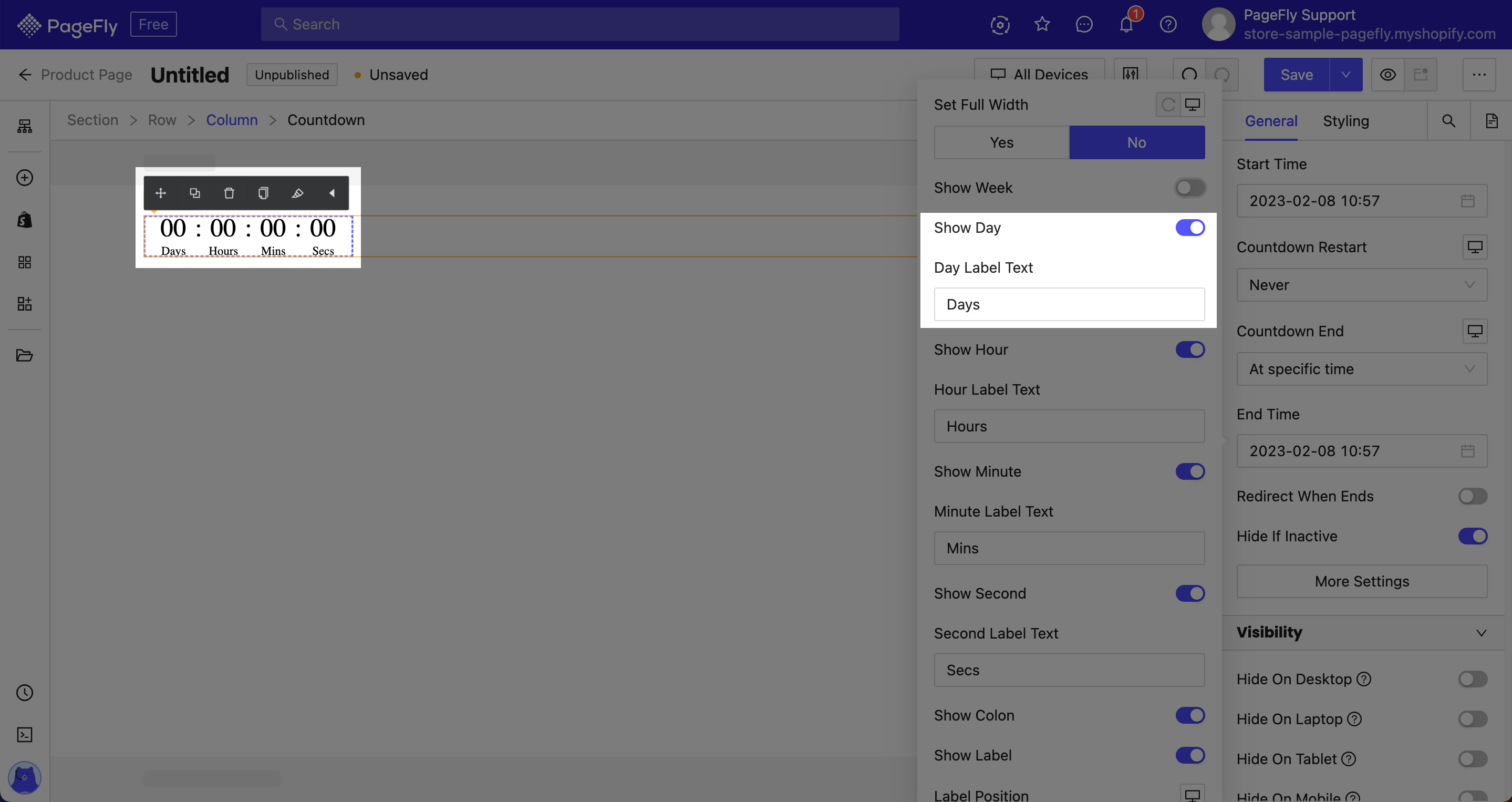
Task: Enable Hide On Laptop switch
Action: pyautogui.click(x=1473, y=719)
